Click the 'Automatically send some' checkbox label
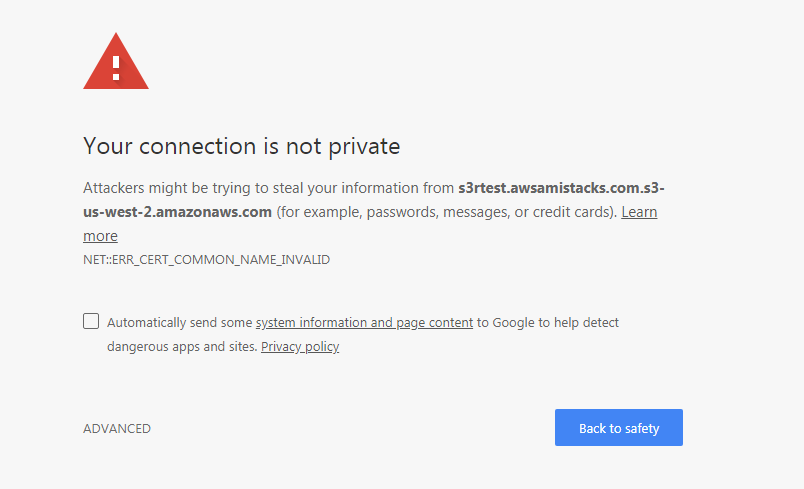This screenshot has width=804, height=489. [x=179, y=323]
